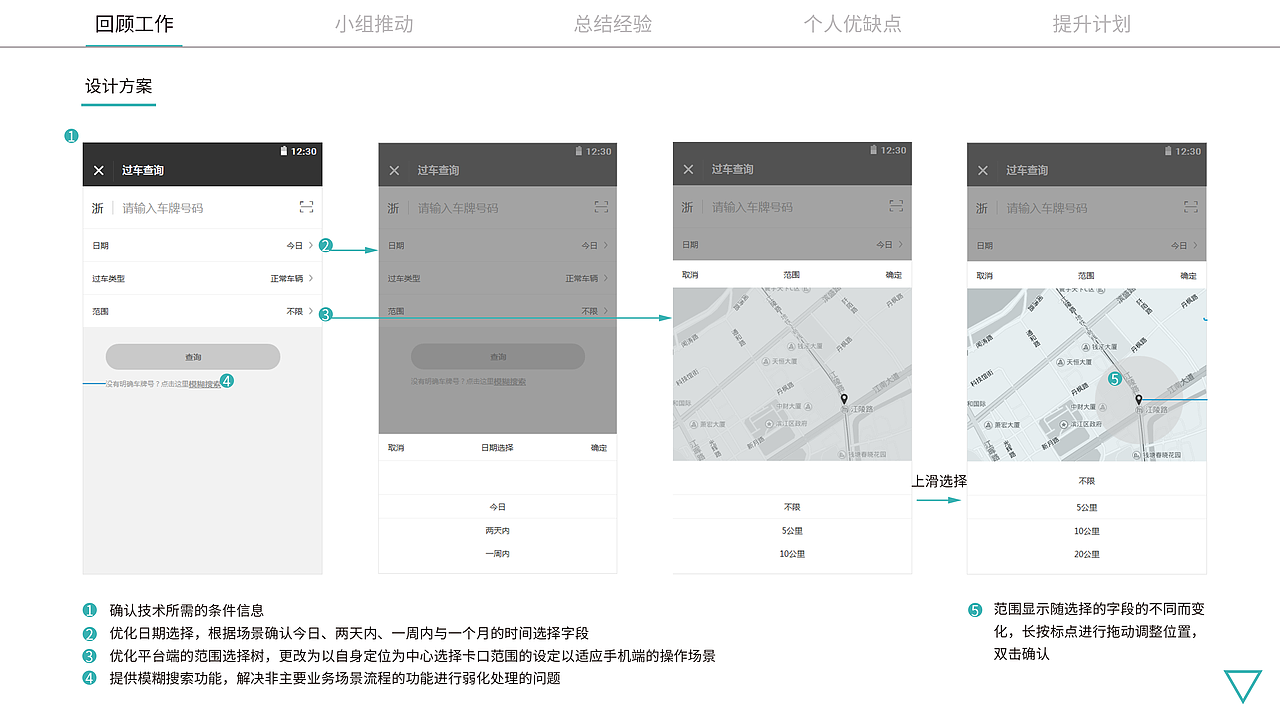Click the 设计方案 section heading
The image size is (1280, 720).
pyautogui.click(x=118, y=87)
